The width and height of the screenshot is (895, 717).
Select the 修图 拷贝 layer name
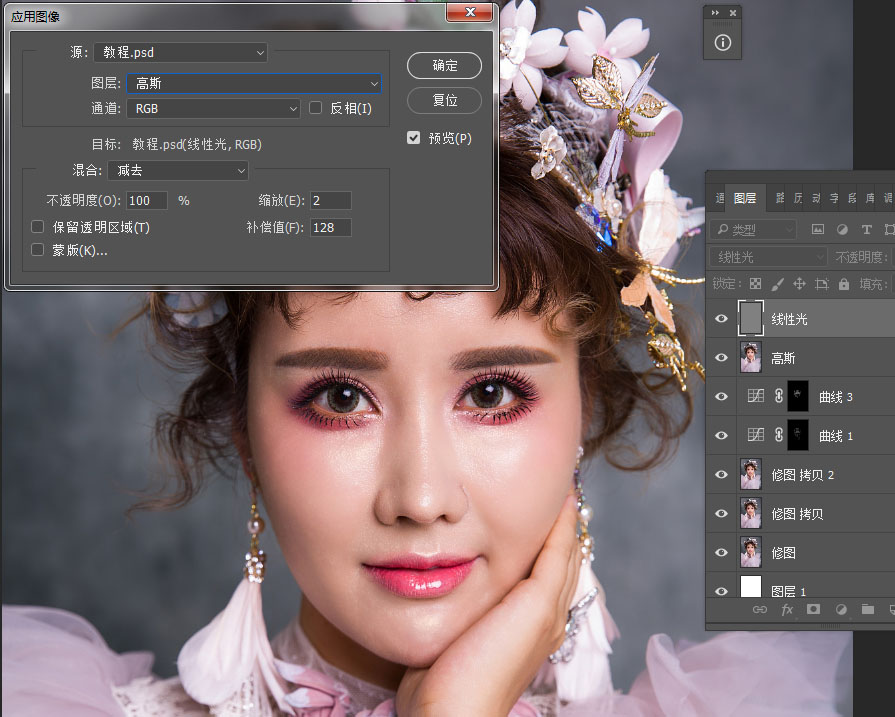click(x=797, y=514)
